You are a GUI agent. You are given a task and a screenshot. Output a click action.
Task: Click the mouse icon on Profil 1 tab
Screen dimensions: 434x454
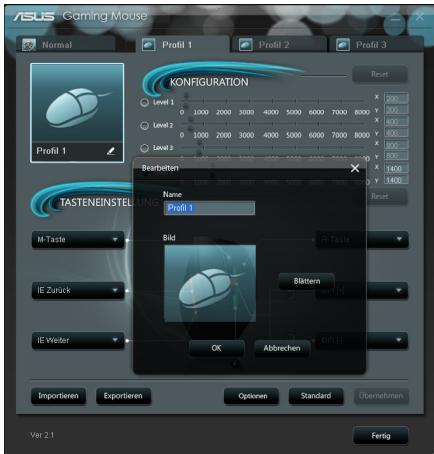(x=148, y=45)
